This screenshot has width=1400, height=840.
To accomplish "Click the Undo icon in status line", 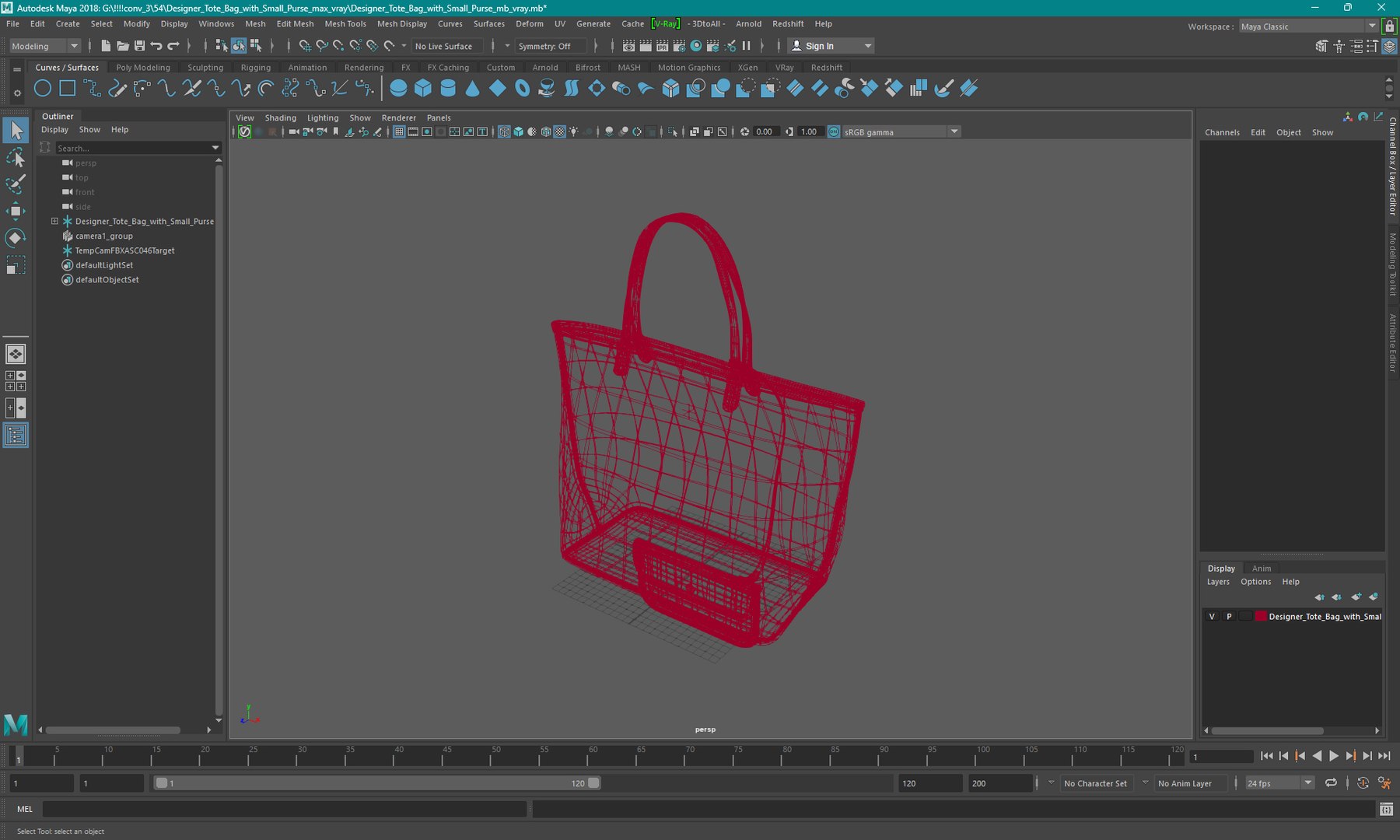I will click(156, 46).
